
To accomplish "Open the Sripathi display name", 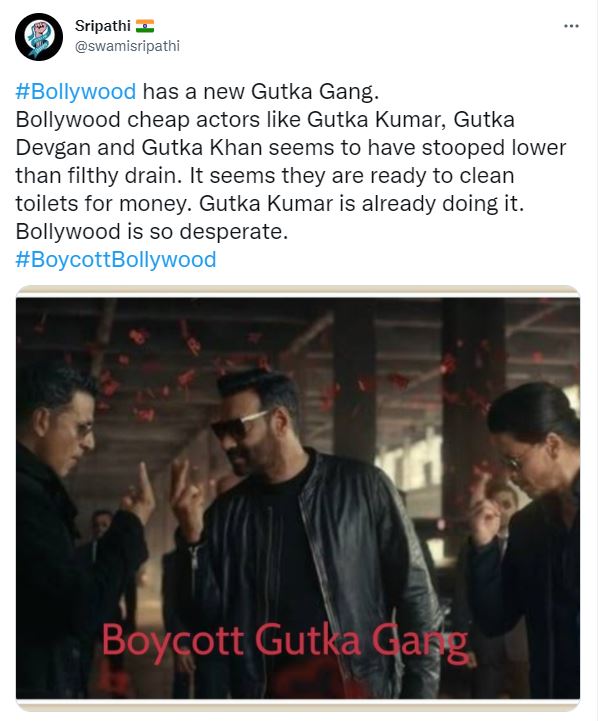I will point(103,26).
